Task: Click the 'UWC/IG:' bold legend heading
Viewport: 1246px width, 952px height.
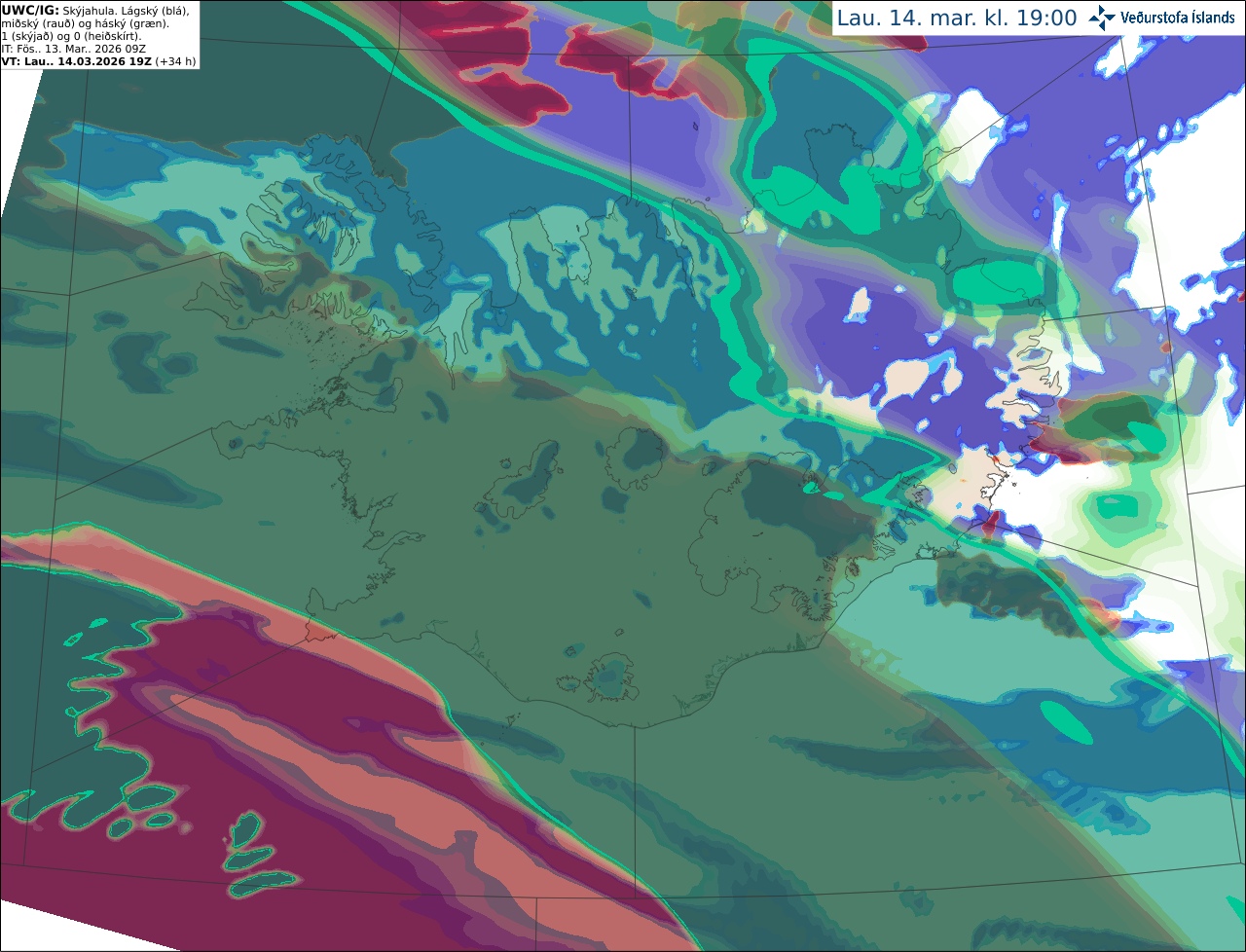Action: point(30,10)
